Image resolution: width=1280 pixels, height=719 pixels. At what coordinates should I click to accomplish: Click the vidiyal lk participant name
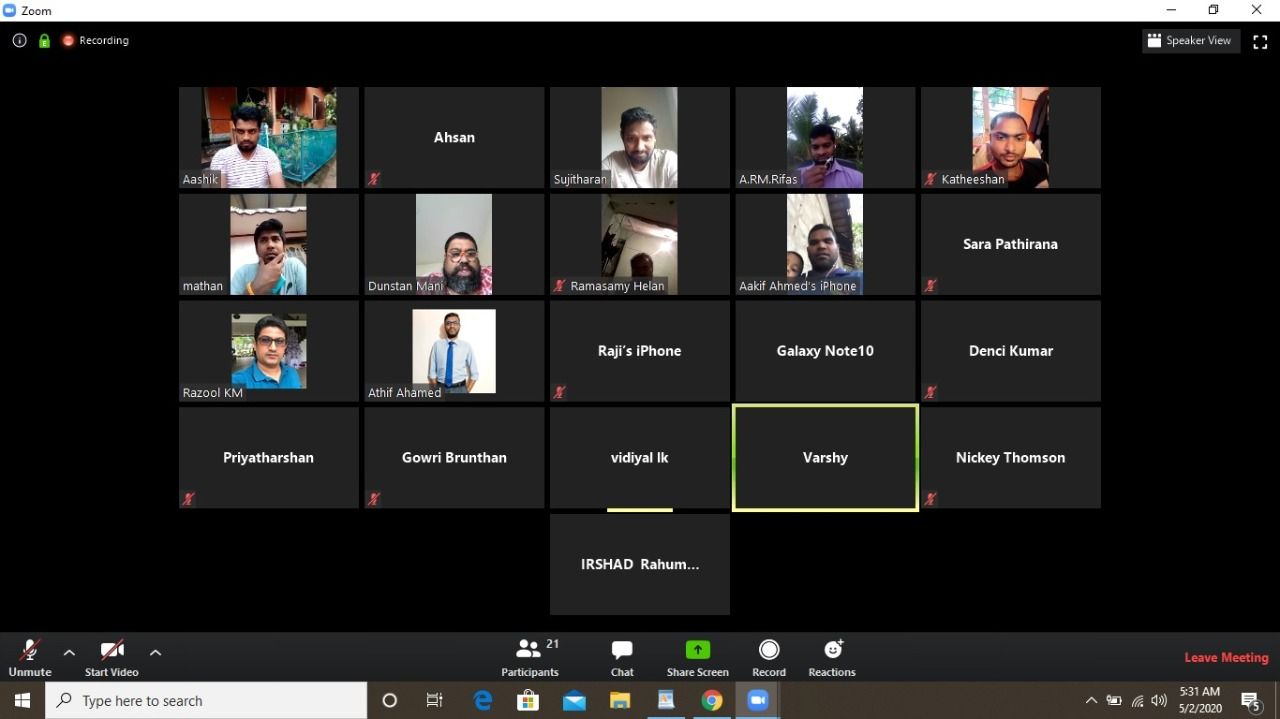[x=639, y=458]
